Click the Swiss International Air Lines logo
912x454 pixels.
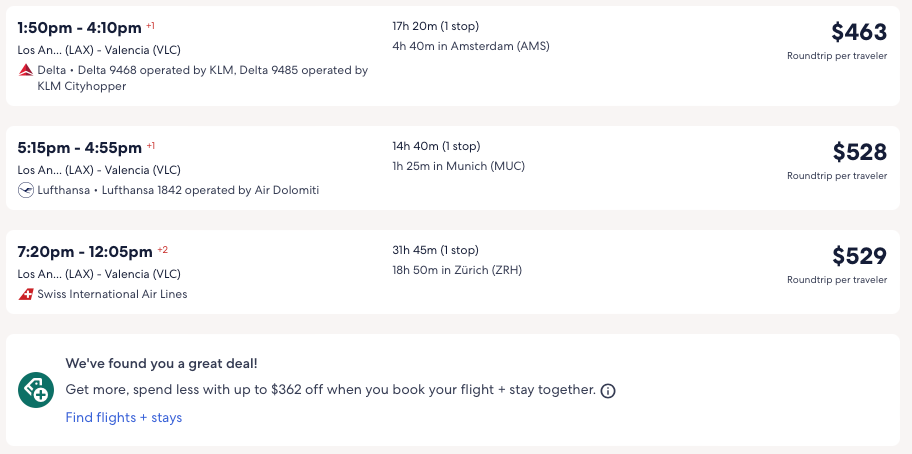[26, 294]
